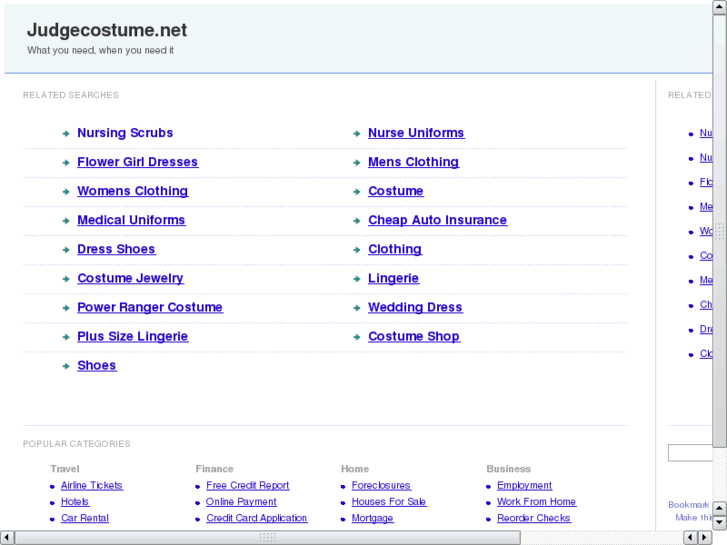
Task: Open the Wedding Dress link
Action: tap(415, 308)
